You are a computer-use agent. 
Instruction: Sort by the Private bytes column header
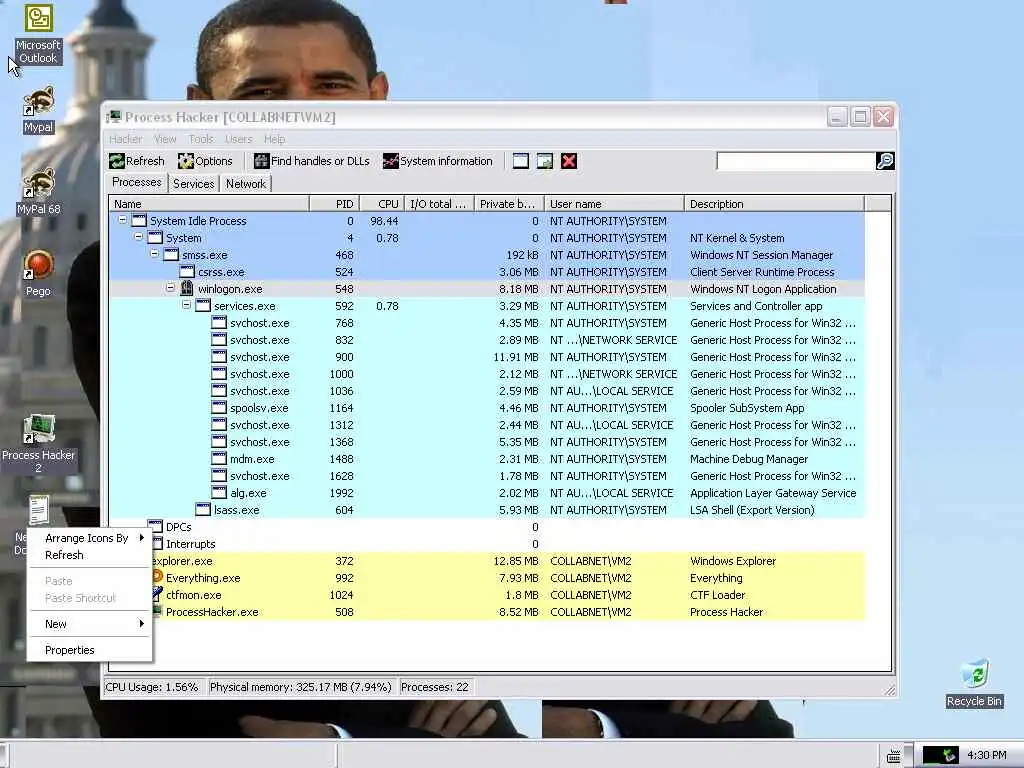(509, 204)
